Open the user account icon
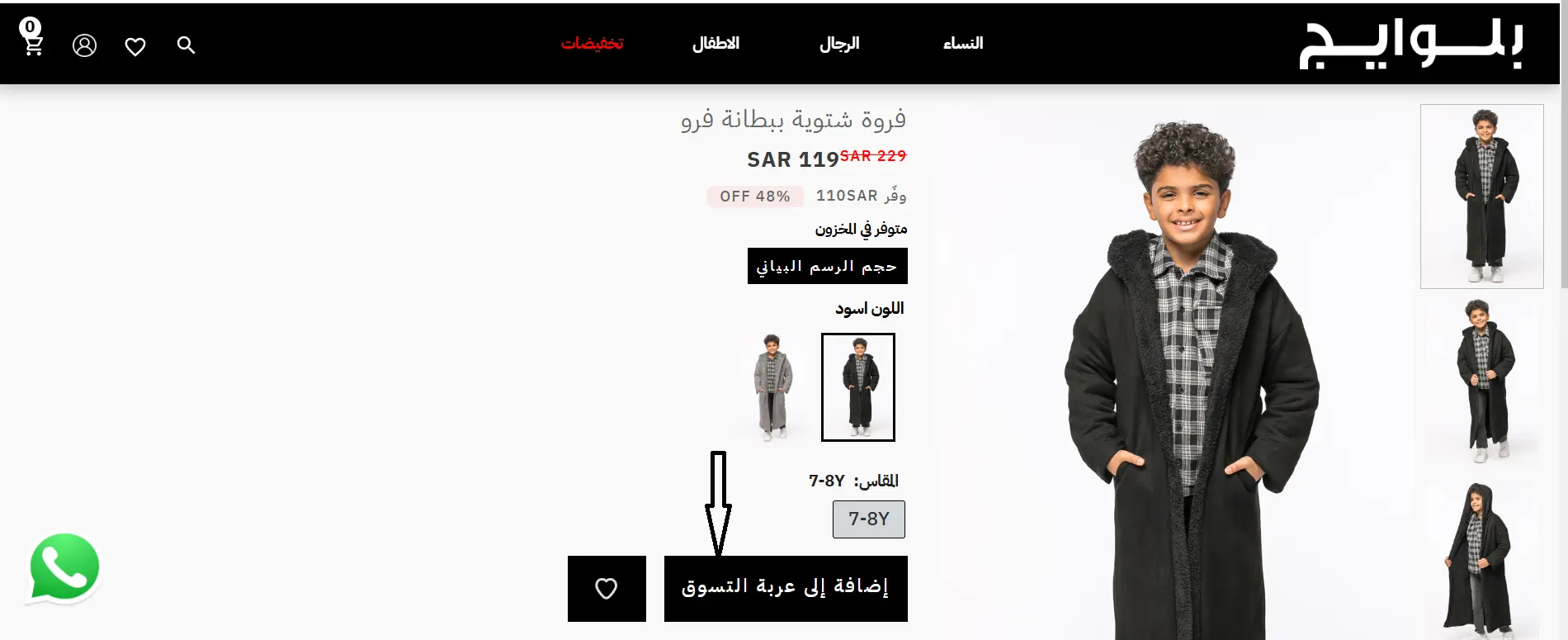The height and width of the screenshot is (640, 1568). [84, 45]
